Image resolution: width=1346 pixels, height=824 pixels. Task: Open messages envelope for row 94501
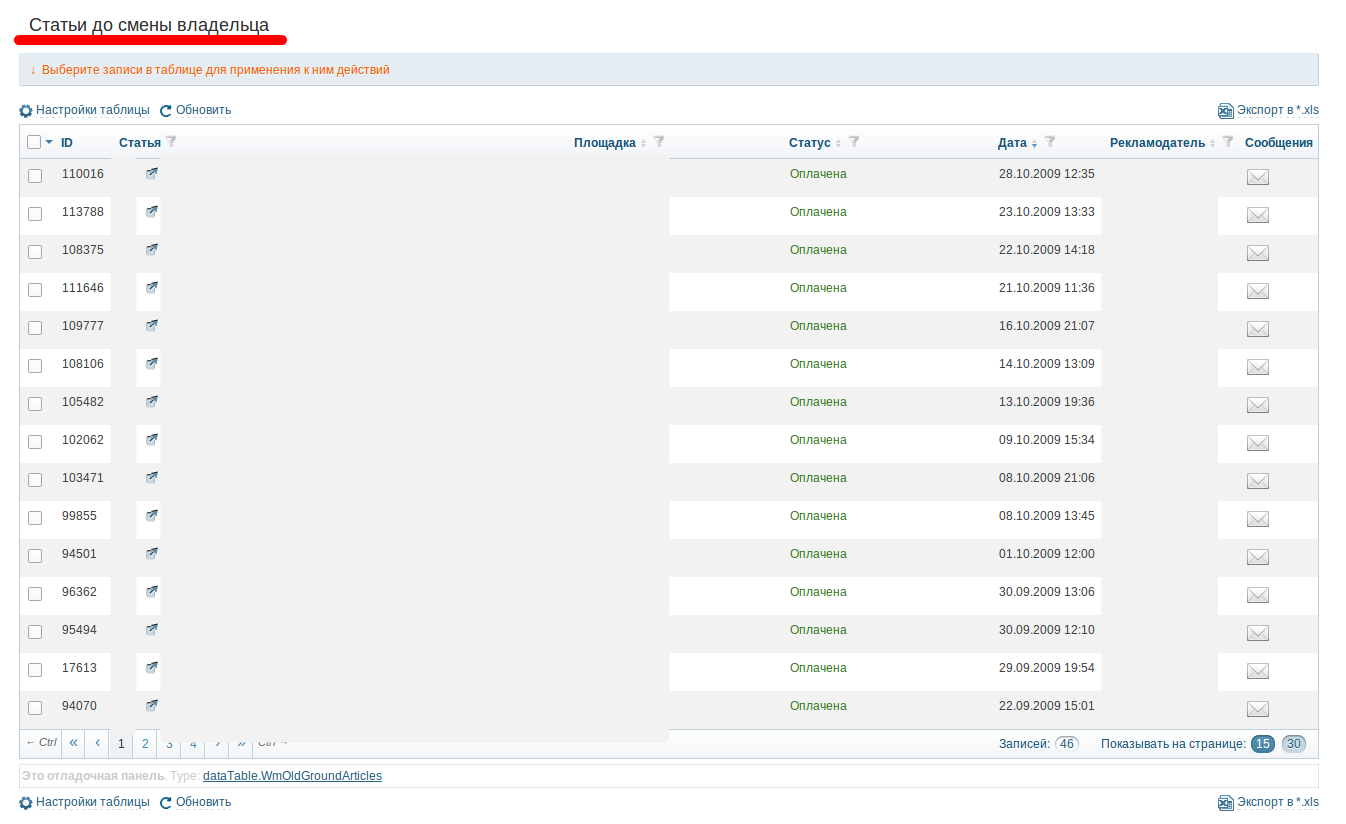click(x=1258, y=557)
